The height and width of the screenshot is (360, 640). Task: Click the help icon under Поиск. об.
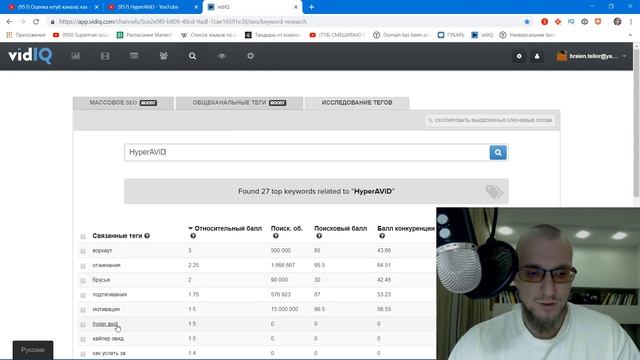click(276, 236)
